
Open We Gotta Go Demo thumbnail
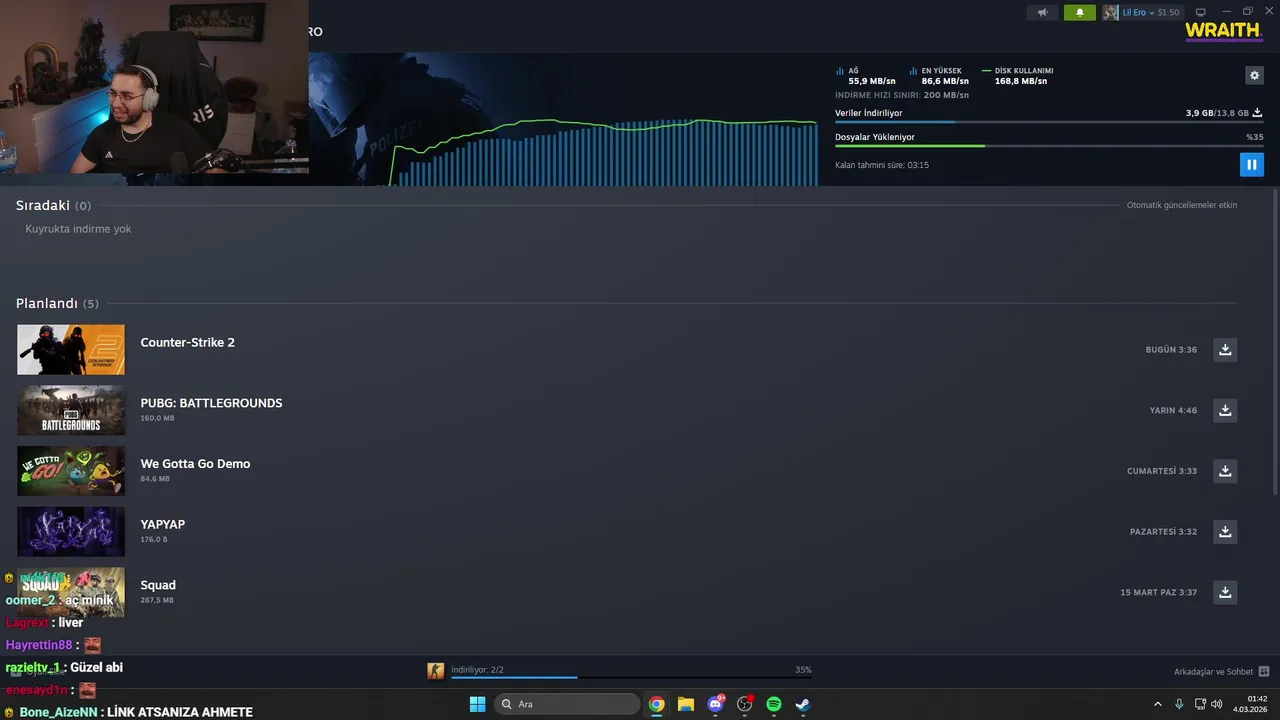coord(71,471)
